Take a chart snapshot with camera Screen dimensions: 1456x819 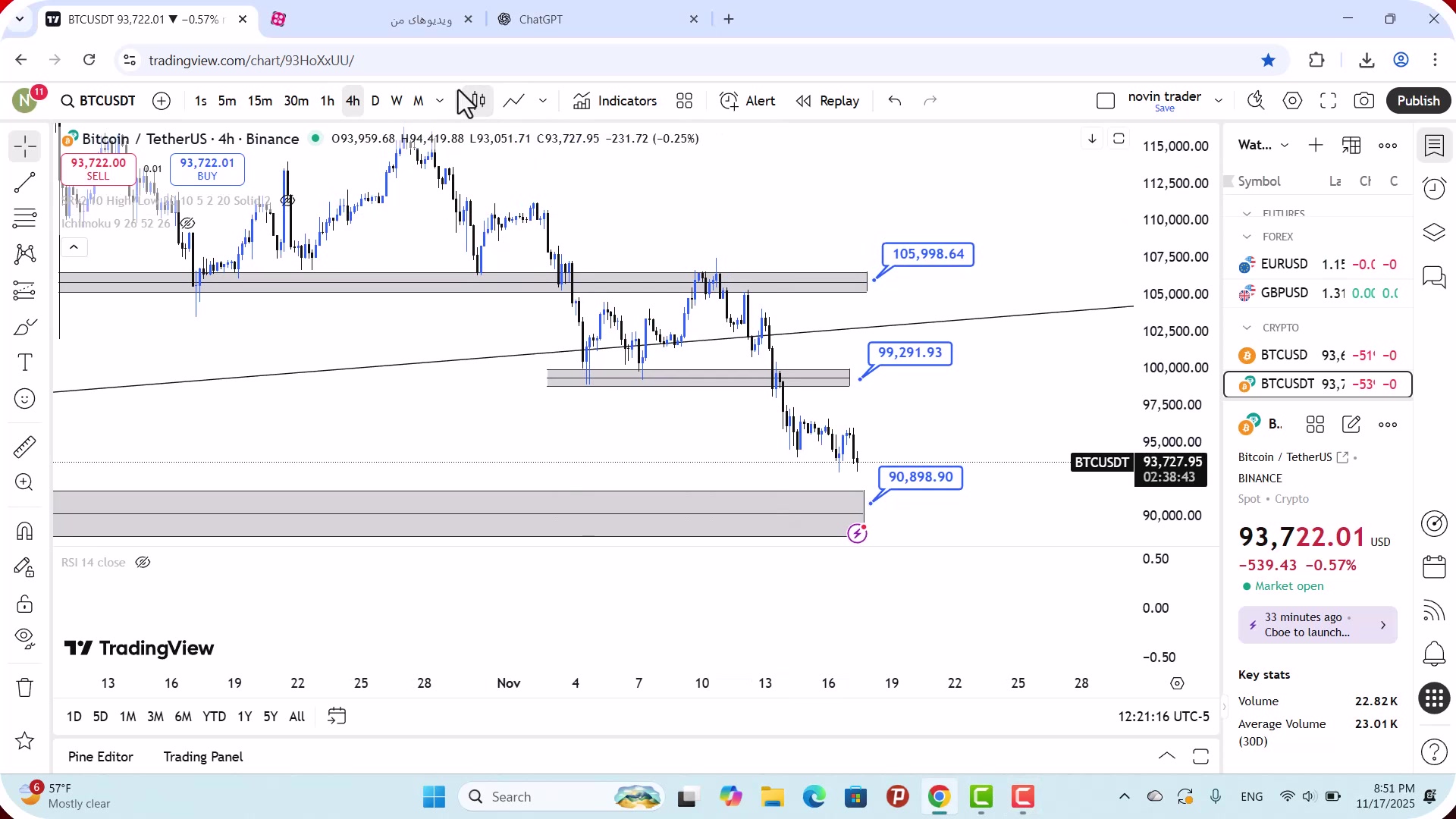click(1363, 101)
